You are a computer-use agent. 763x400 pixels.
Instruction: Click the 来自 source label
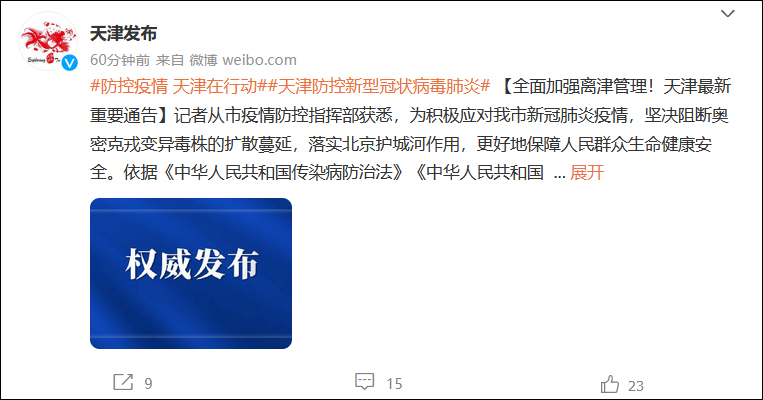(170, 60)
